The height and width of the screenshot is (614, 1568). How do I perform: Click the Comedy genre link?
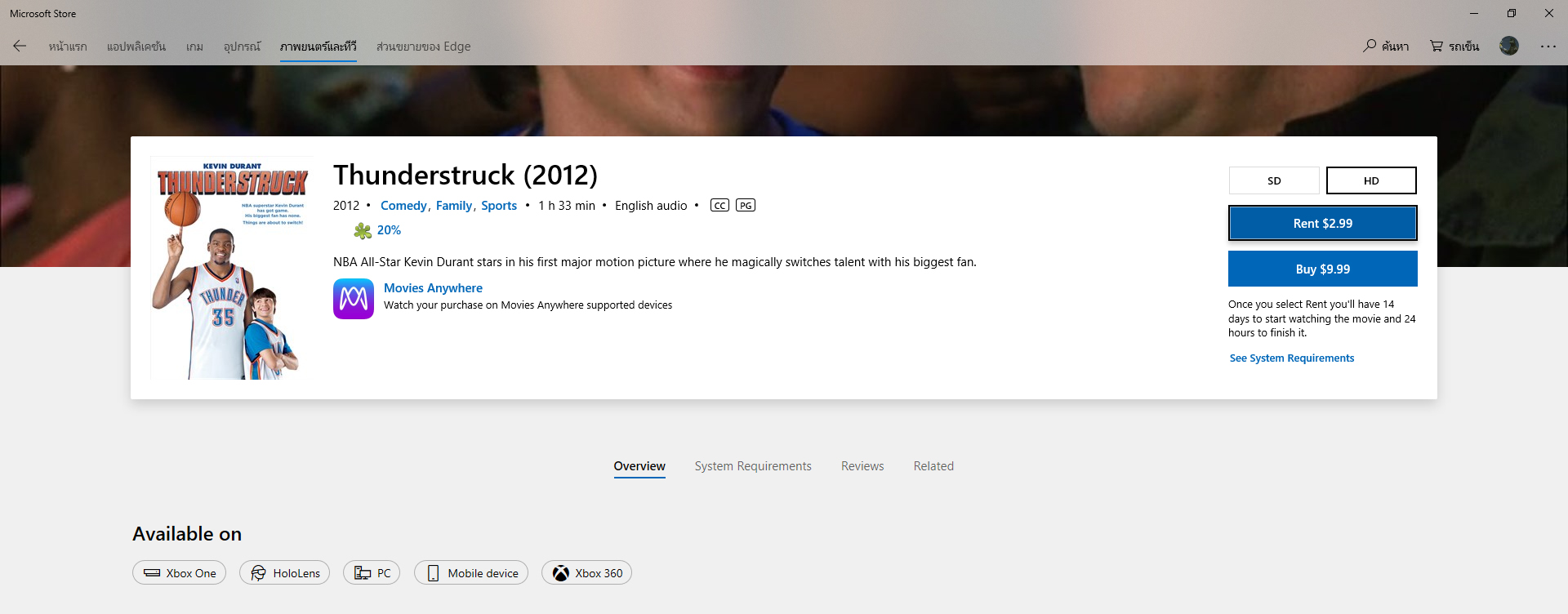403,206
